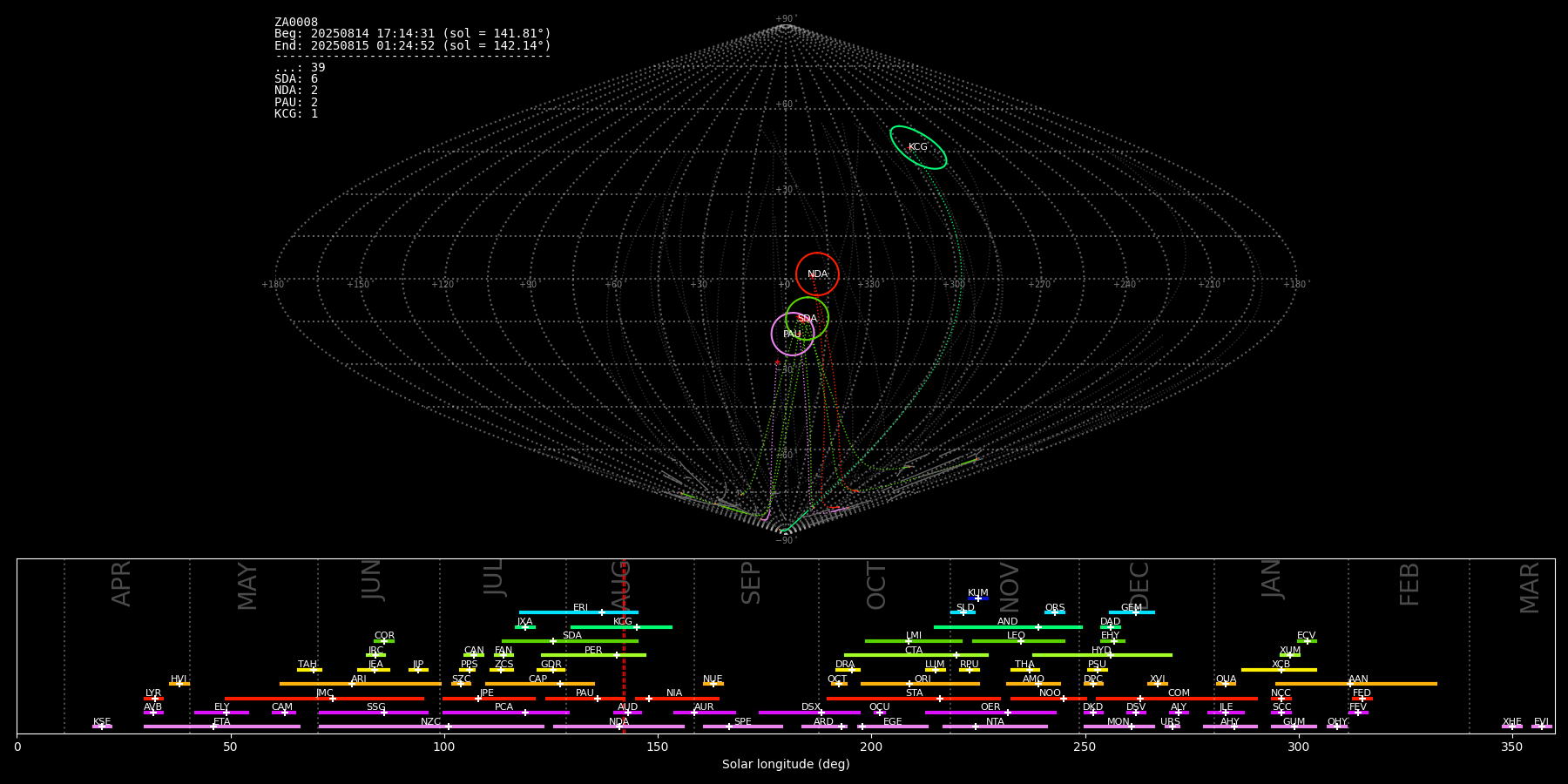Click the '+90' latitude label on sky map

785,19
